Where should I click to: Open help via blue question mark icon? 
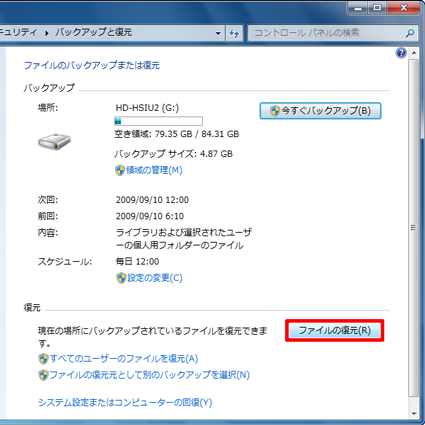(x=401, y=53)
